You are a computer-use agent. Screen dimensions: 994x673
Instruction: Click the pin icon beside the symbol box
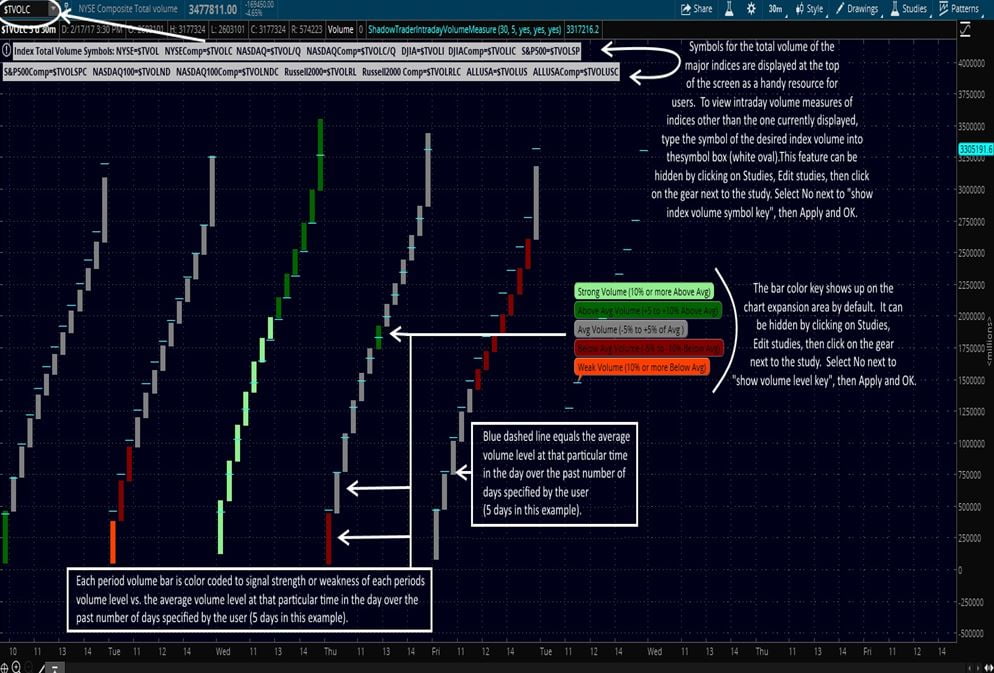[x=67, y=10]
